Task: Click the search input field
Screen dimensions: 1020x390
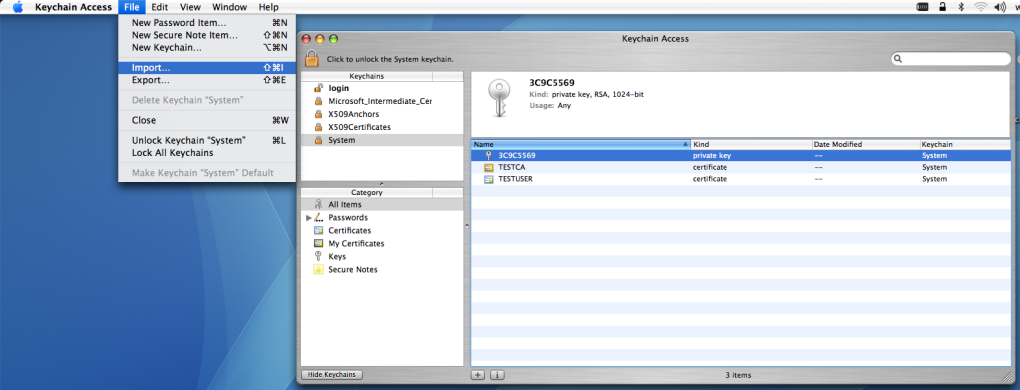Action: coord(950,58)
